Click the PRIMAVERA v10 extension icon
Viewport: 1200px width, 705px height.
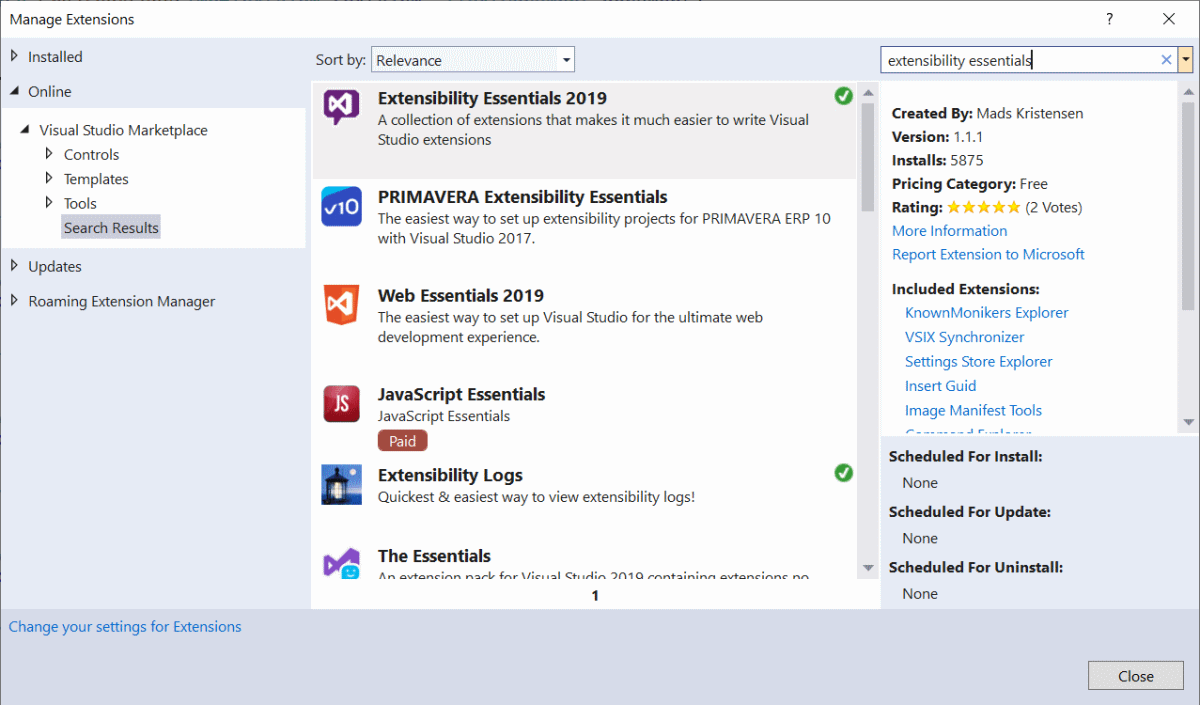coord(341,206)
